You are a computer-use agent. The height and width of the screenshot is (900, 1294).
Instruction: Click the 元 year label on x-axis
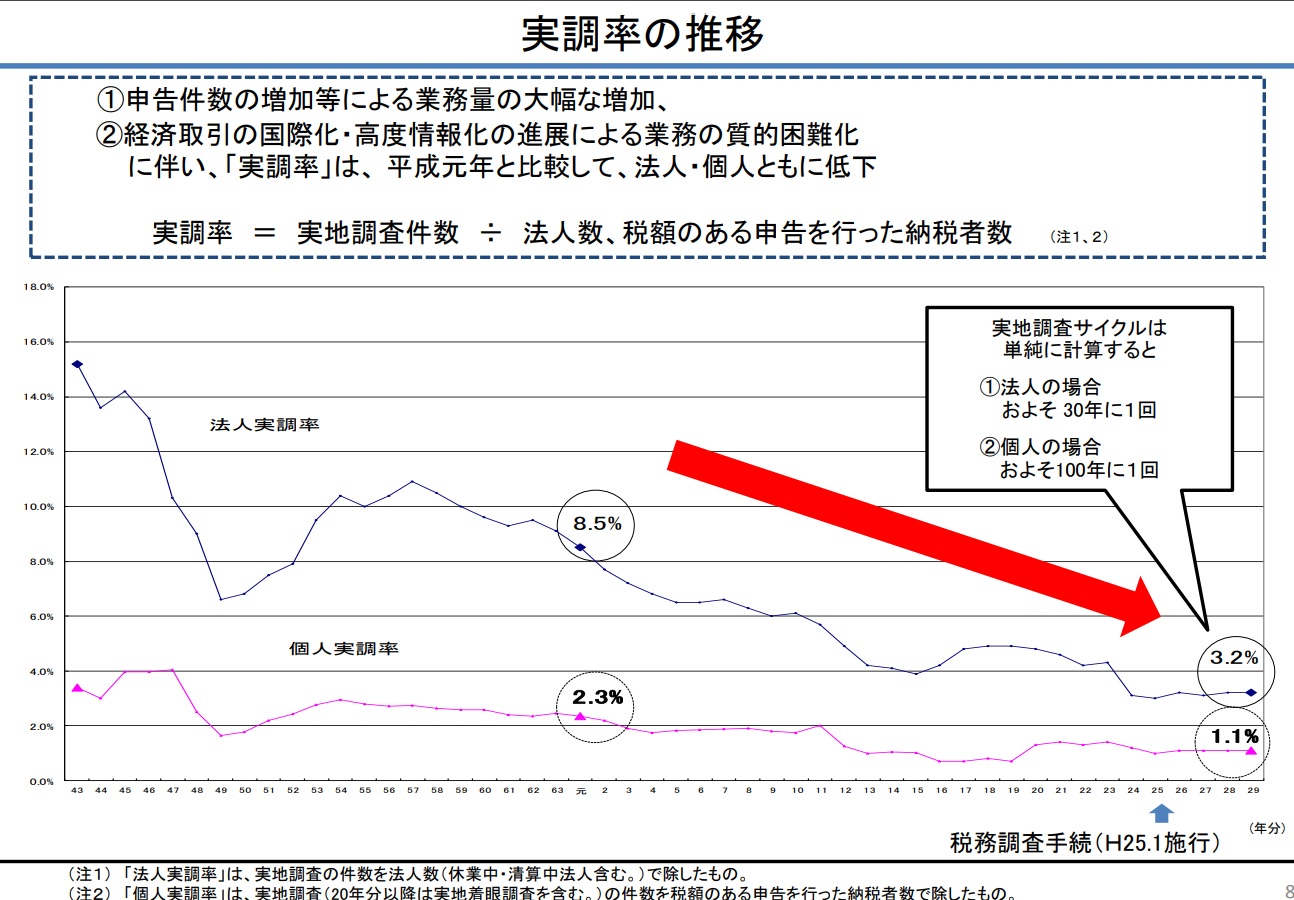point(580,791)
